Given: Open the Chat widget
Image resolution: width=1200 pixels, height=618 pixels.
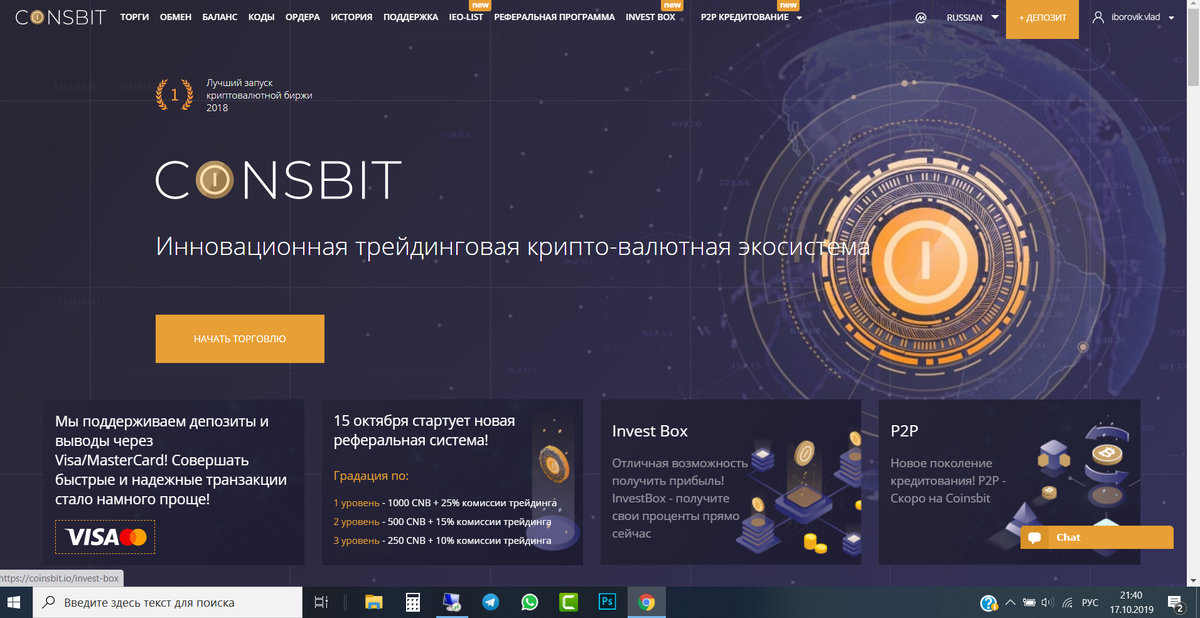Looking at the screenshot, I should [1097, 537].
